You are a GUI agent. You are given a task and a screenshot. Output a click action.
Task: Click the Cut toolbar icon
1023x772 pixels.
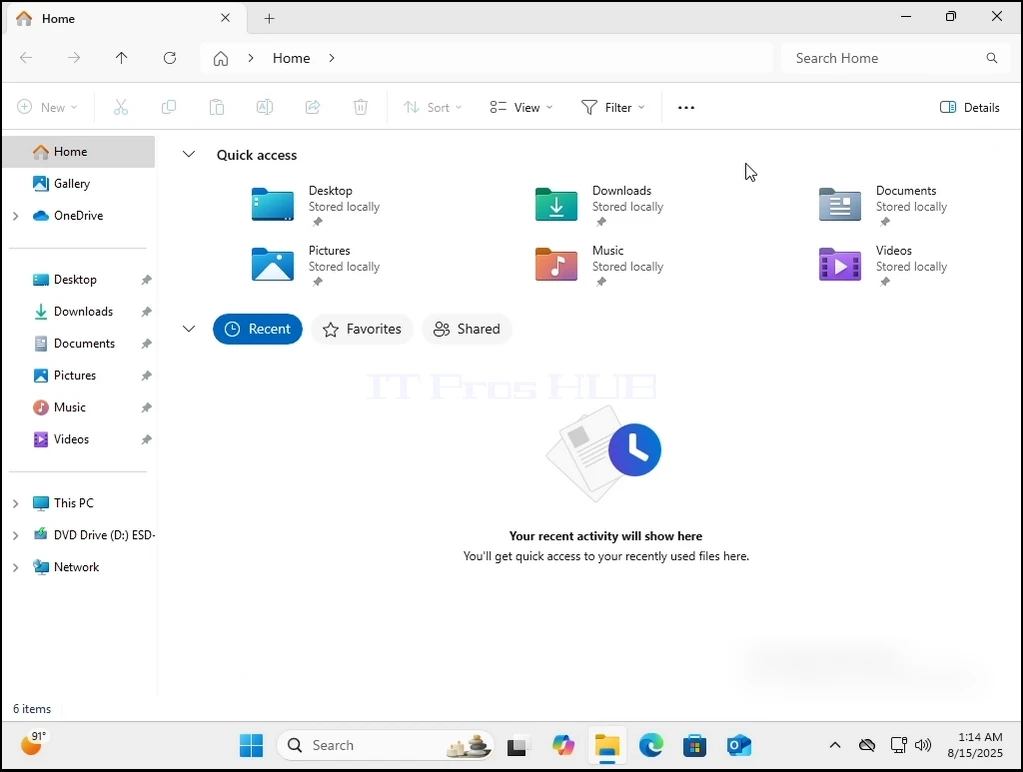pyautogui.click(x=121, y=107)
